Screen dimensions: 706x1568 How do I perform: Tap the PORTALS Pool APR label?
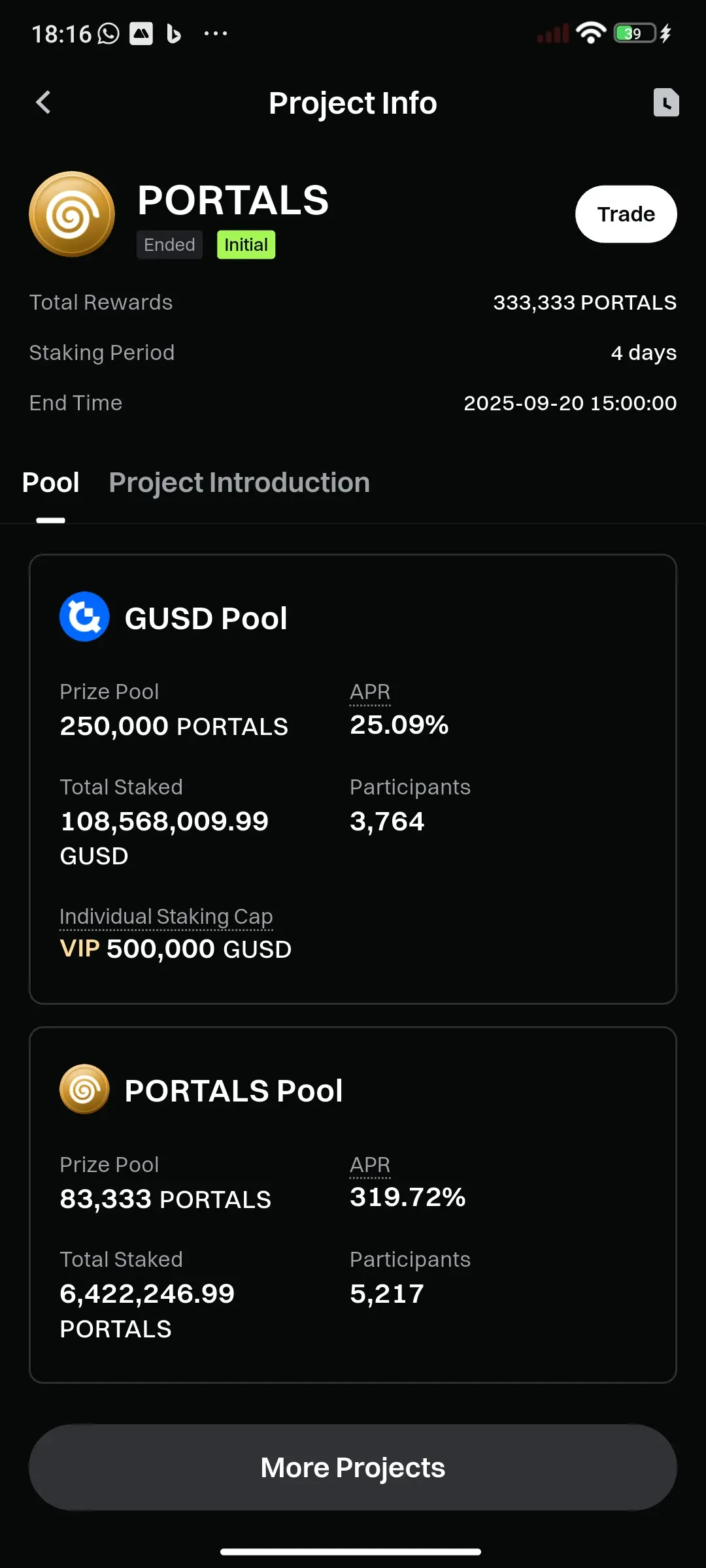click(370, 1165)
